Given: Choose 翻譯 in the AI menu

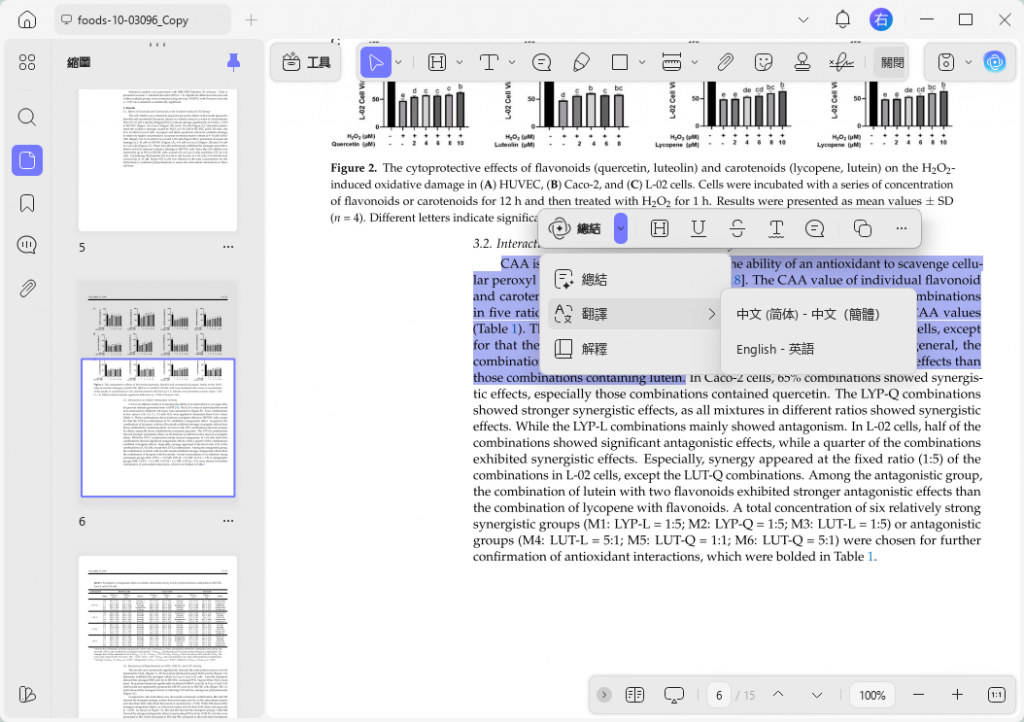Looking at the screenshot, I should tap(634, 314).
